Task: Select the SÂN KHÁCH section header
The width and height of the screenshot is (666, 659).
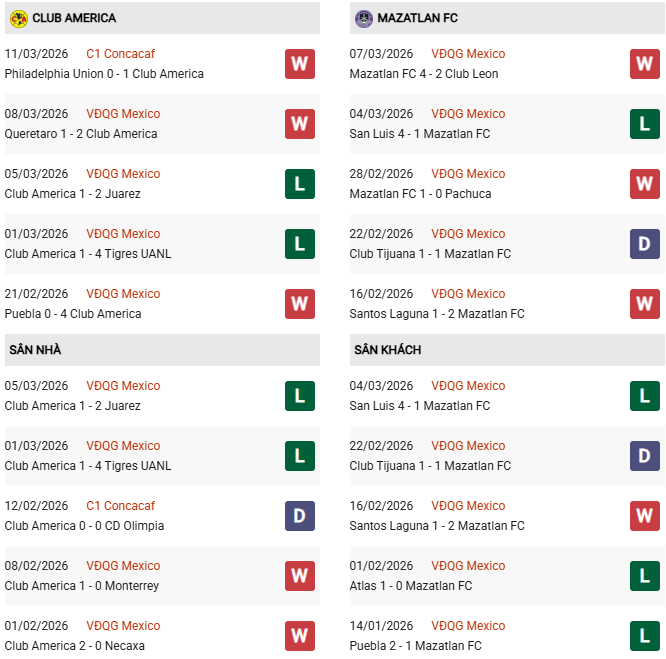Action: pos(387,350)
